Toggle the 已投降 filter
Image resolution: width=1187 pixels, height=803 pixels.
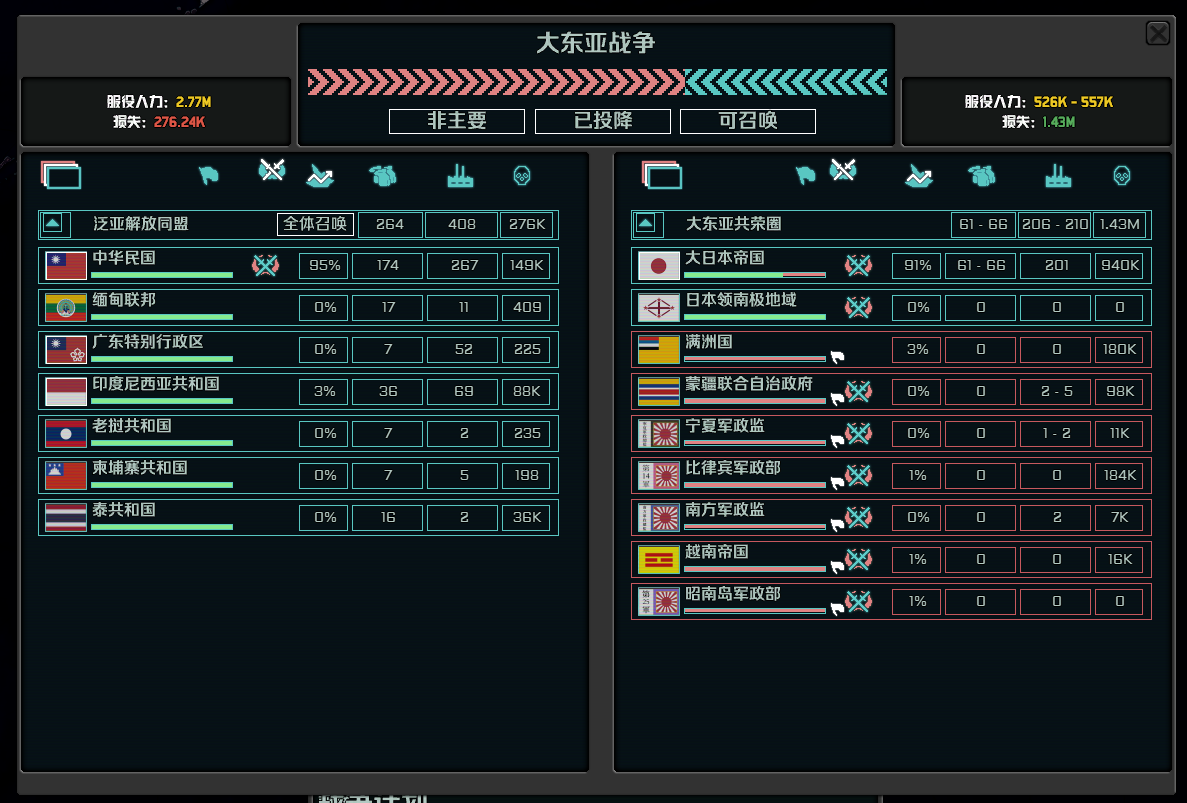[x=603, y=121]
